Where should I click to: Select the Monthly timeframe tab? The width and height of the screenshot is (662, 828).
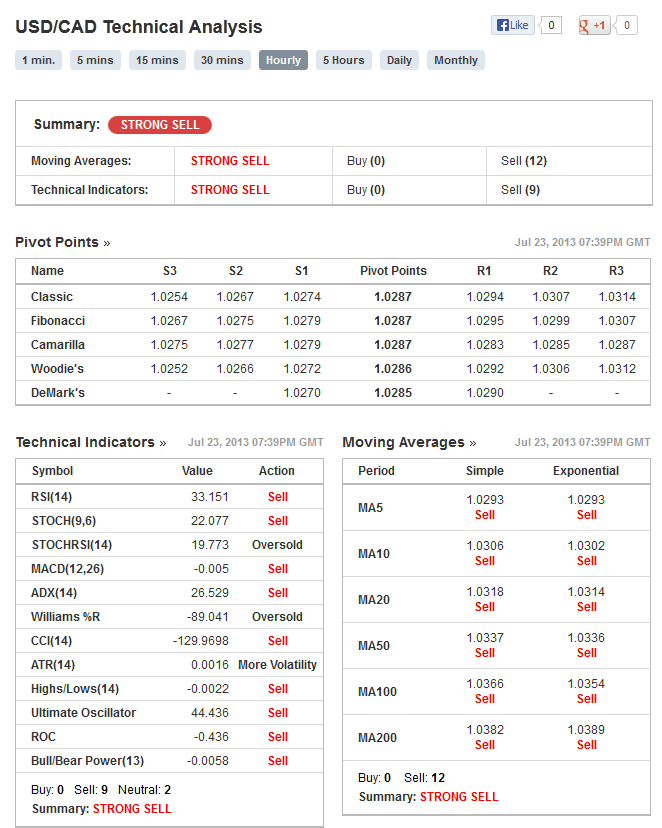click(456, 60)
